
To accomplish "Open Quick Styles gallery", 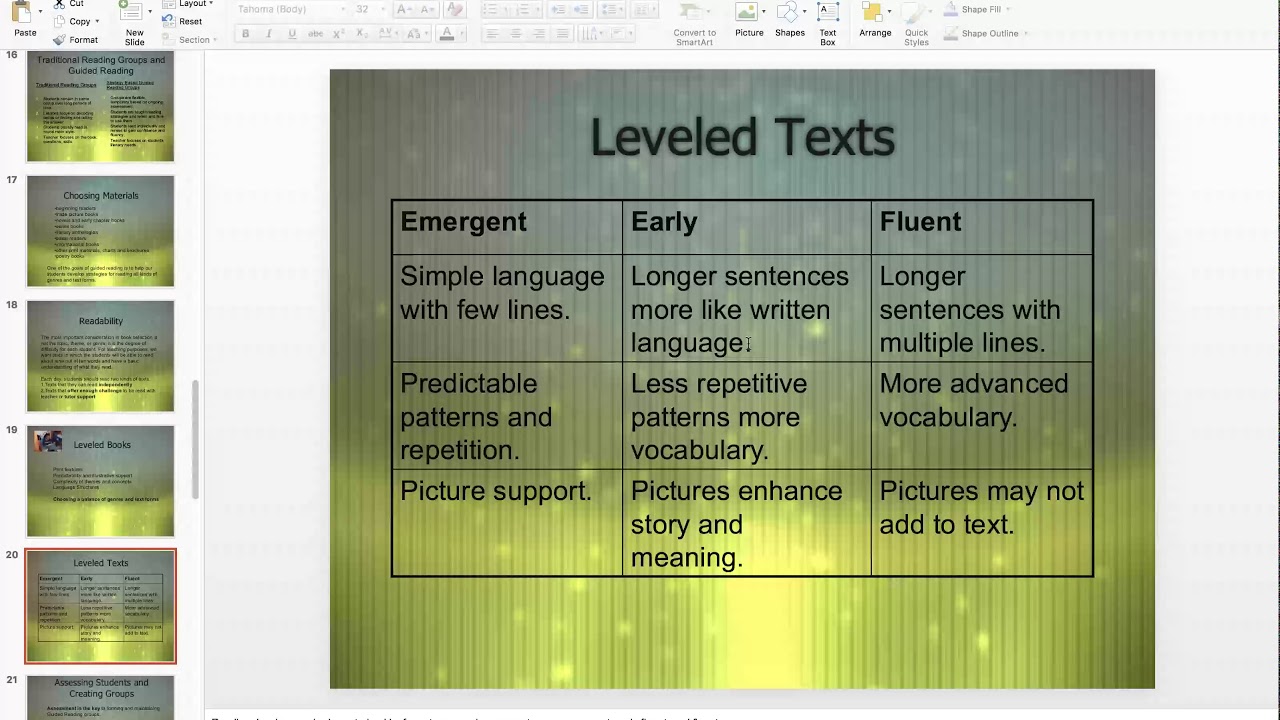I will [x=916, y=24].
